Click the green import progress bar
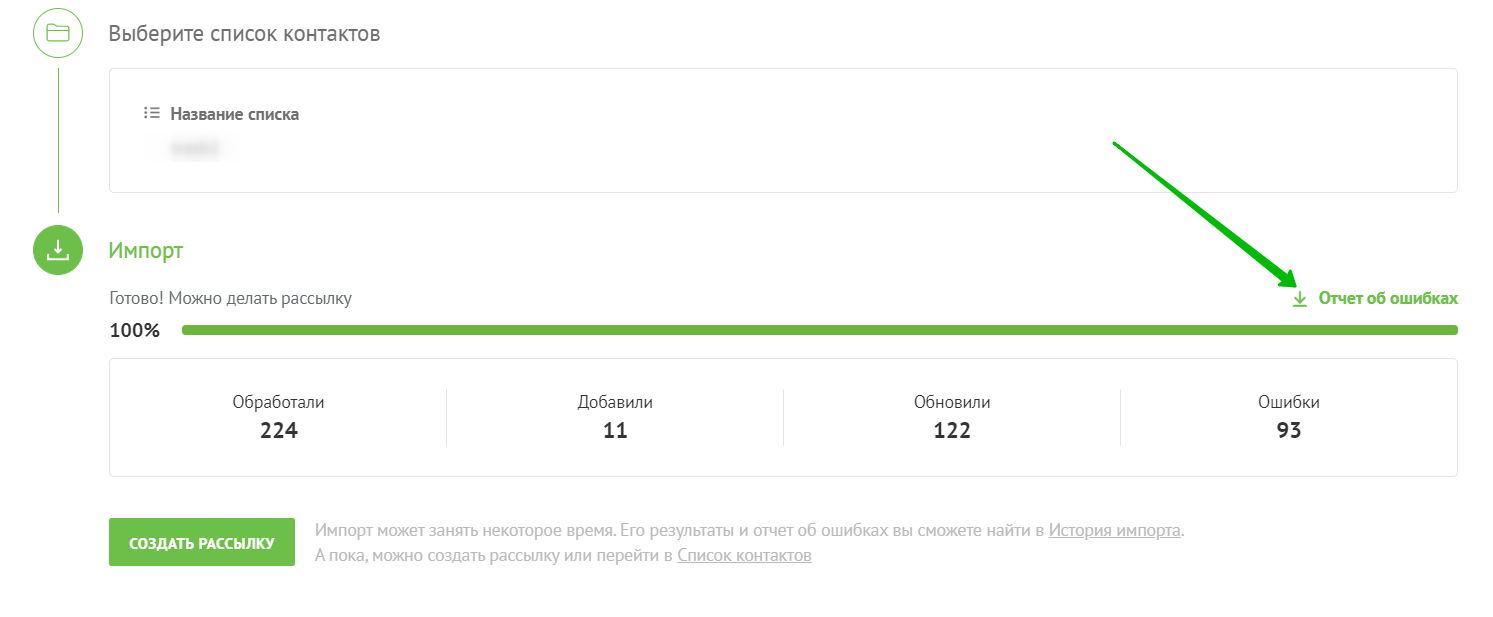This screenshot has height=617, width=1493. pos(819,330)
